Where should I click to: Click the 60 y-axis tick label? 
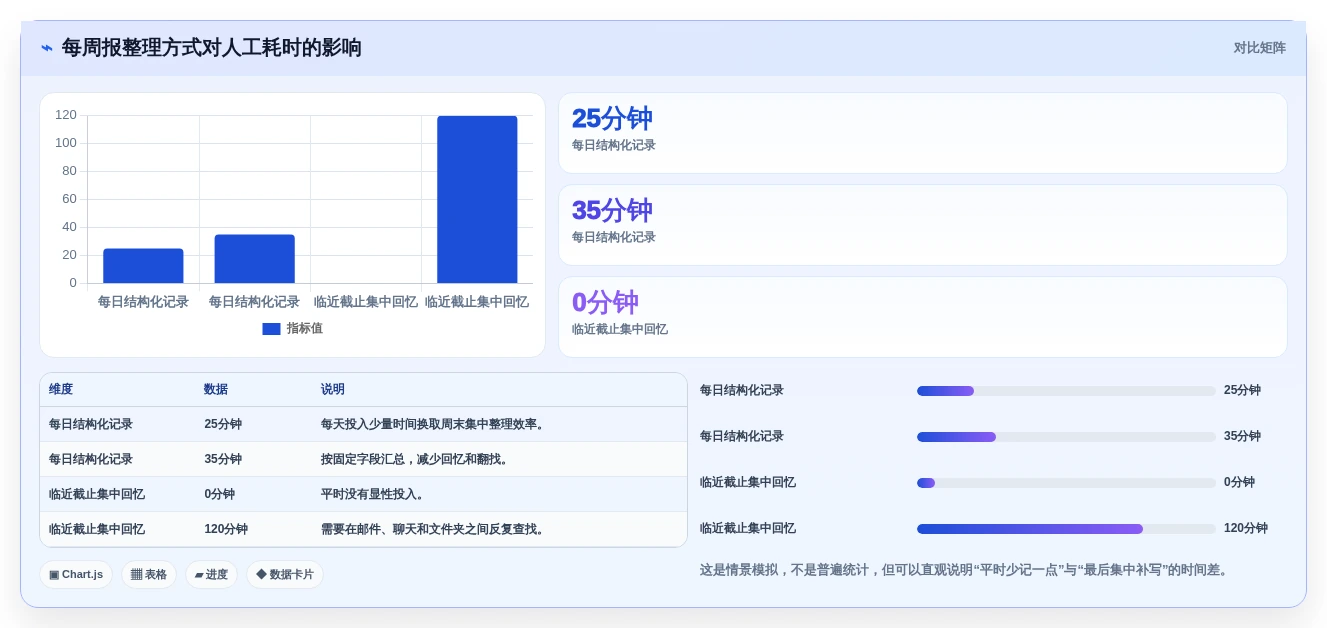pyautogui.click(x=69, y=199)
